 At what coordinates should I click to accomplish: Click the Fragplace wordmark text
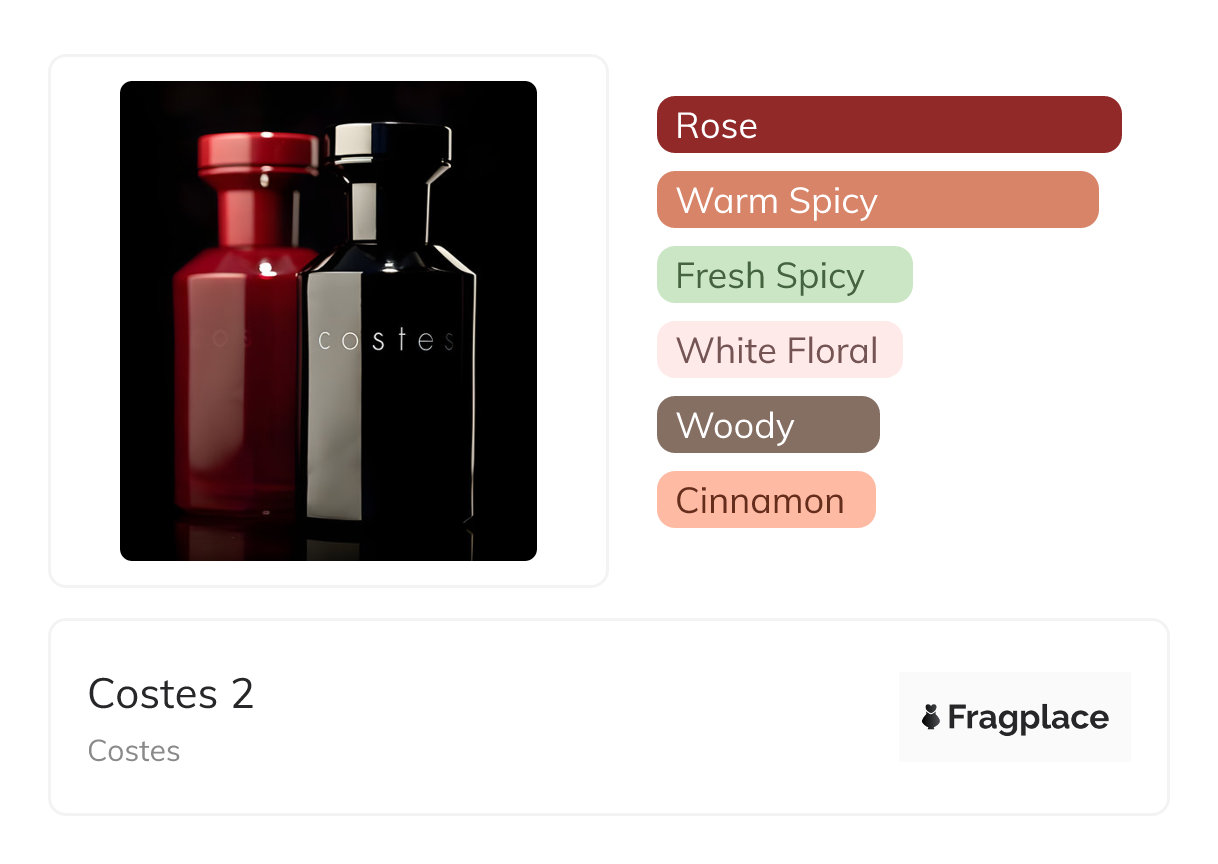[x=1028, y=718]
